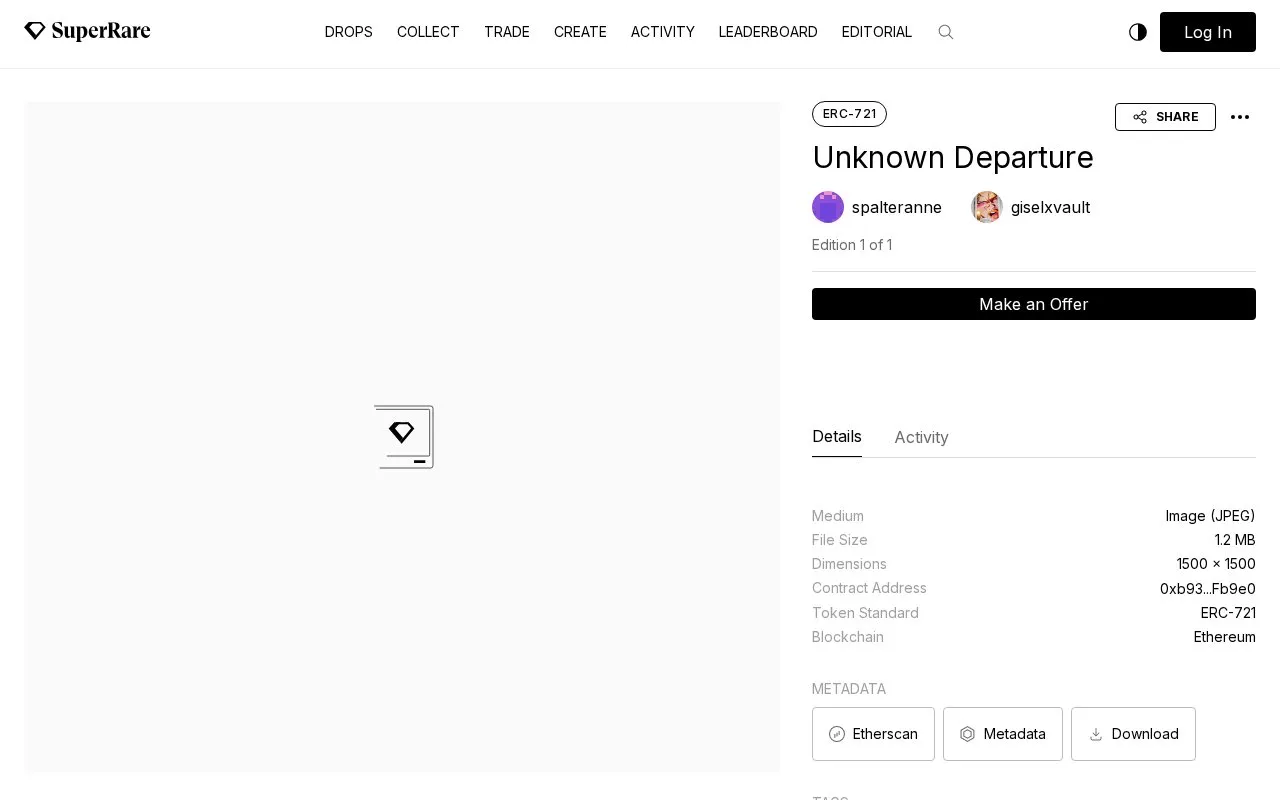1280x800 pixels.
Task: Open Etherscan metadata link
Action: click(873, 734)
